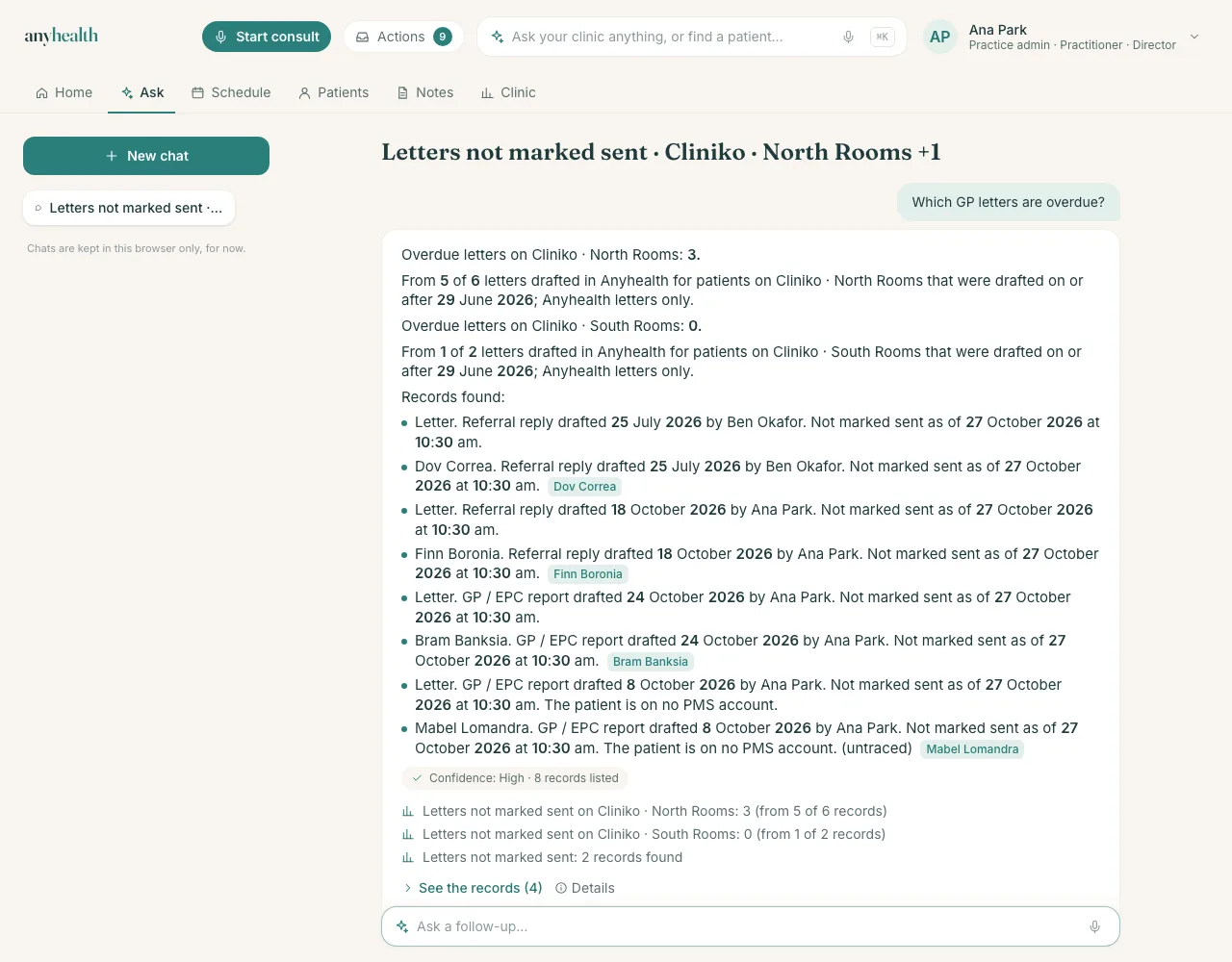Open the Finn Boronia patient chip
The height and width of the screenshot is (962, 1232).
coord(588,574)
